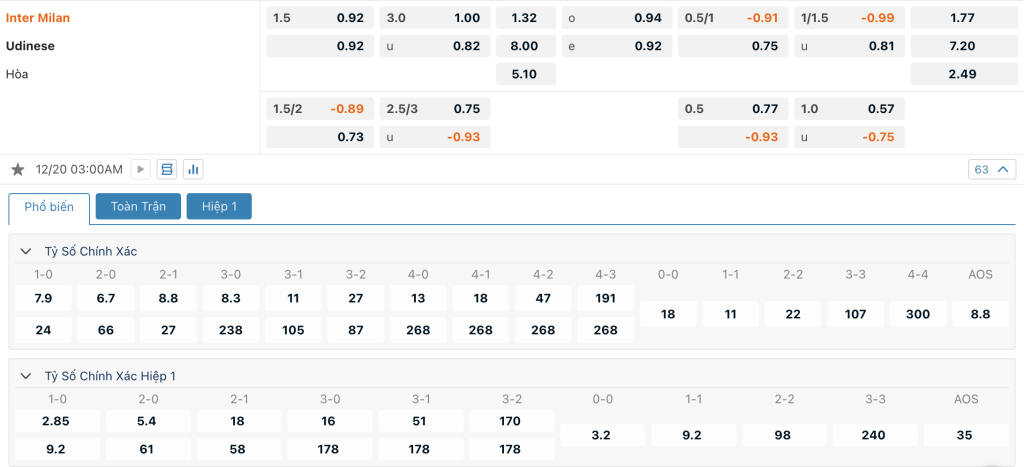Screen dimensions: 1024x467
Task: Switch to Toàn Trận tab
Action: (x=138, y=206)
